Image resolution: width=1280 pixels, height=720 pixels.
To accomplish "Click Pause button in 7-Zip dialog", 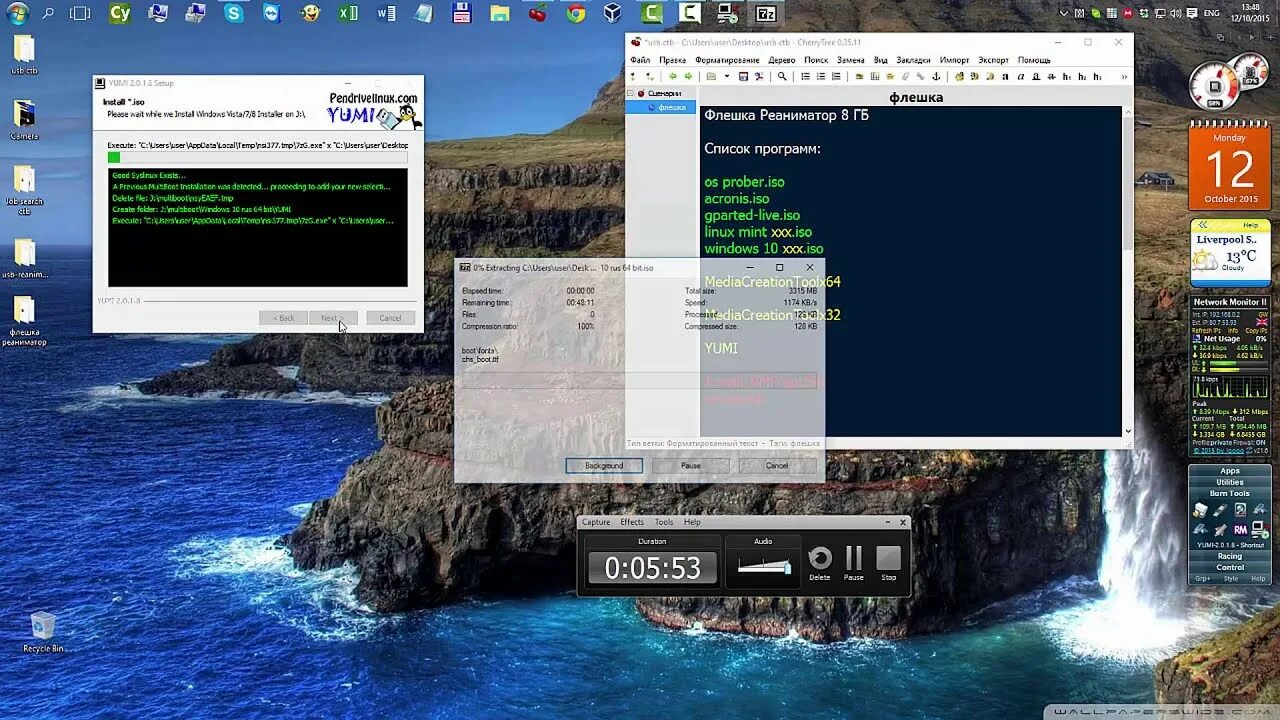I will click(690, 466).
